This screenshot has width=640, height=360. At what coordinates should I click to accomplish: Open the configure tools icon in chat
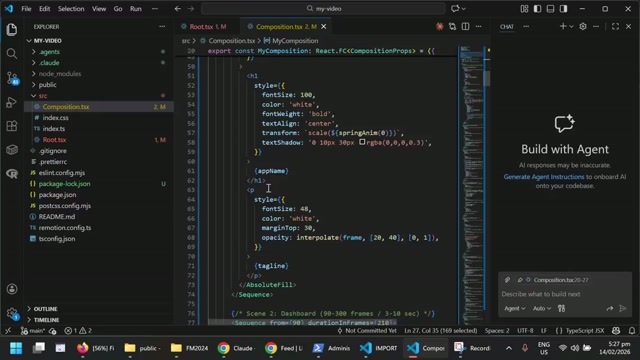click(562, 309)
